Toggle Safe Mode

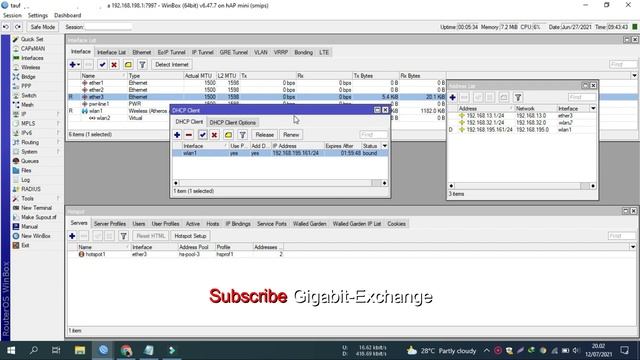click(42, 27)
